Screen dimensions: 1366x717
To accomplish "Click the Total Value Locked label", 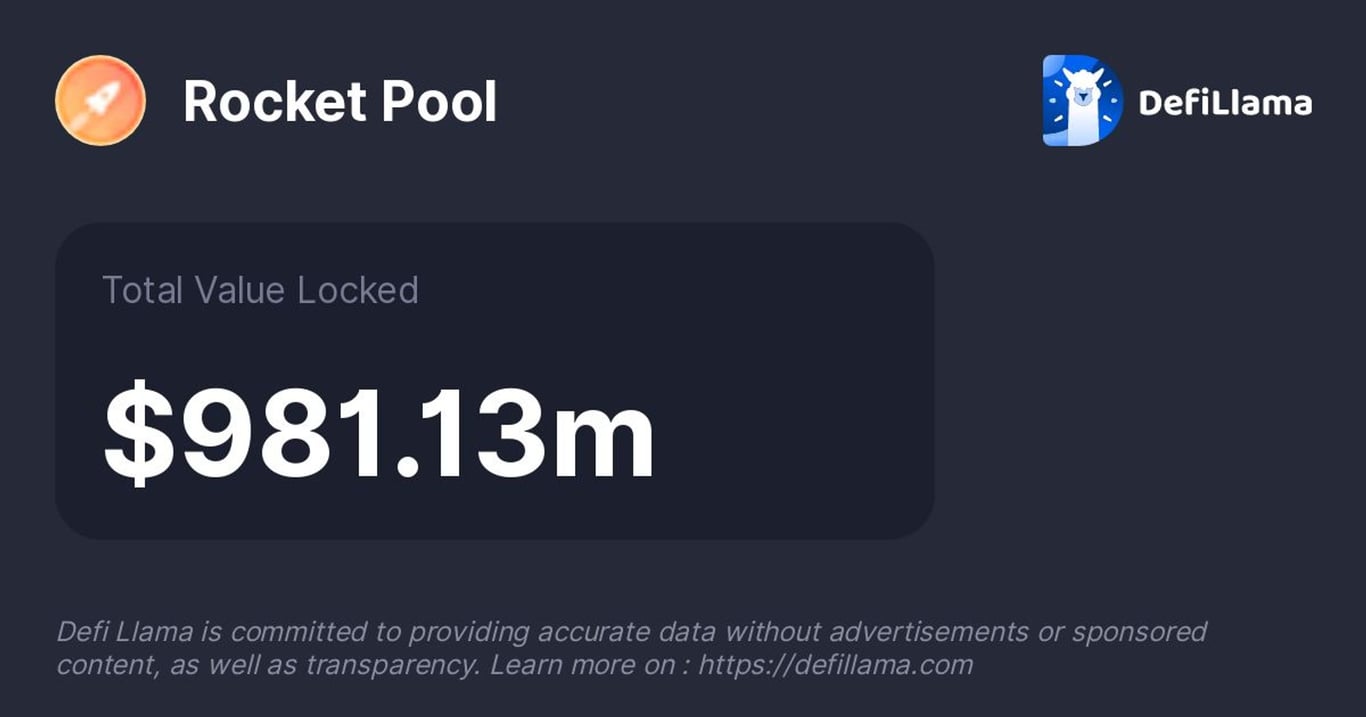I will pyautogui.click(x=260, y=290).
